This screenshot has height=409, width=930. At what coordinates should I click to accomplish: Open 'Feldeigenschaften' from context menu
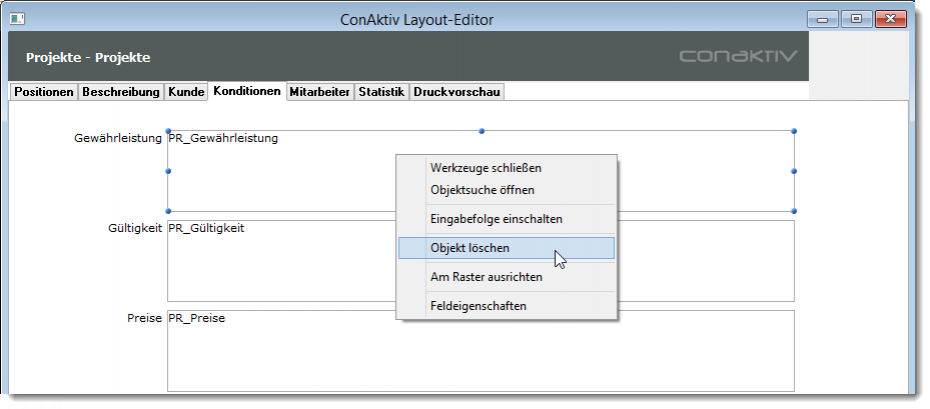(478, 306)
